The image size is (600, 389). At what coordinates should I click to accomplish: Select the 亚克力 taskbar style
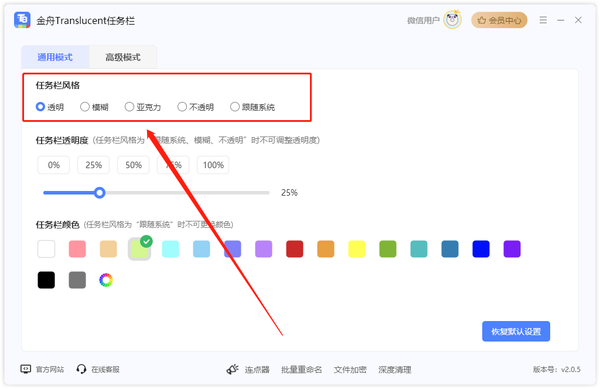tap(143, 107)
